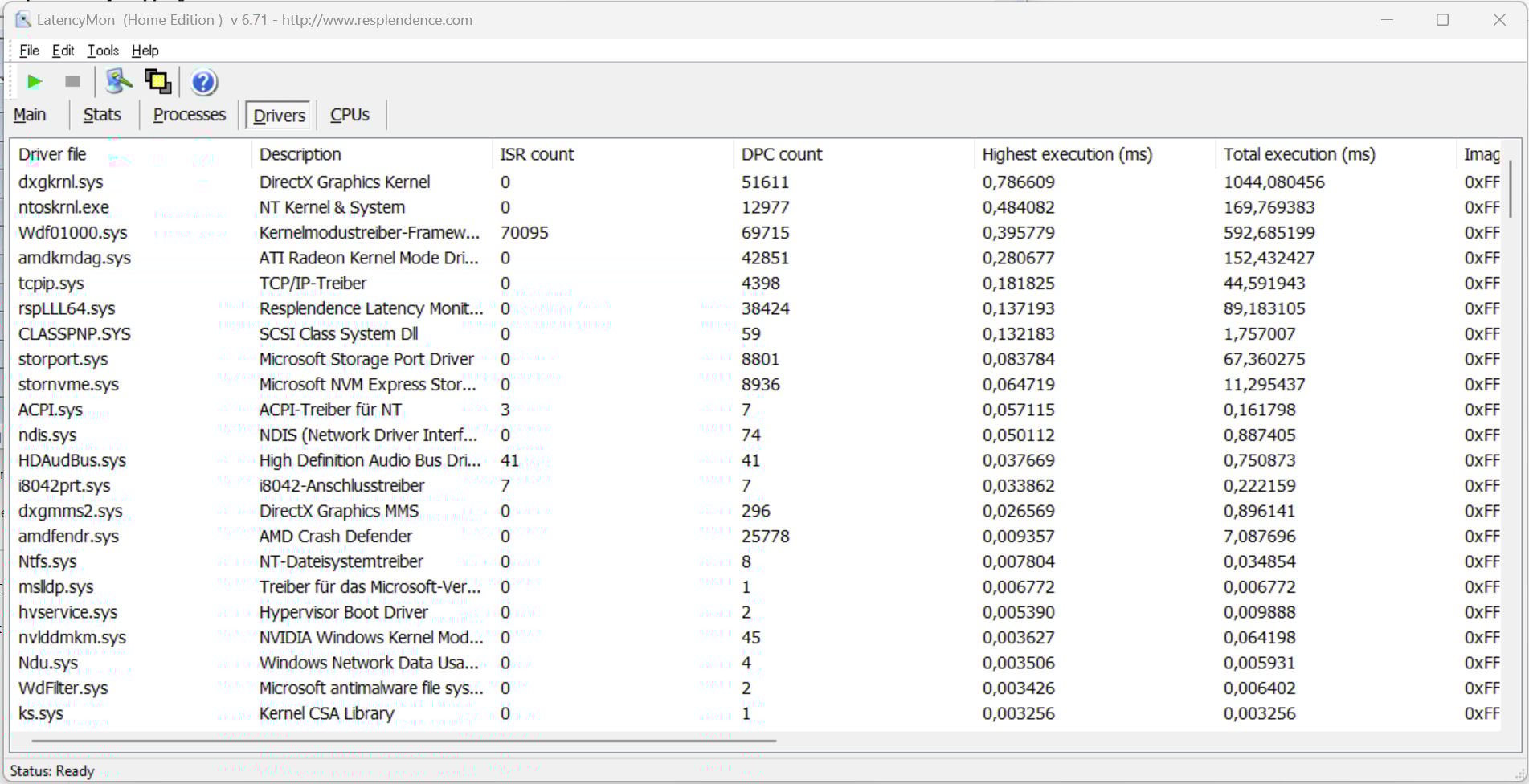This screenshot has width=1529, height=784.
Task: Click the Kernel CSA Library description
Action: [326, 713]
